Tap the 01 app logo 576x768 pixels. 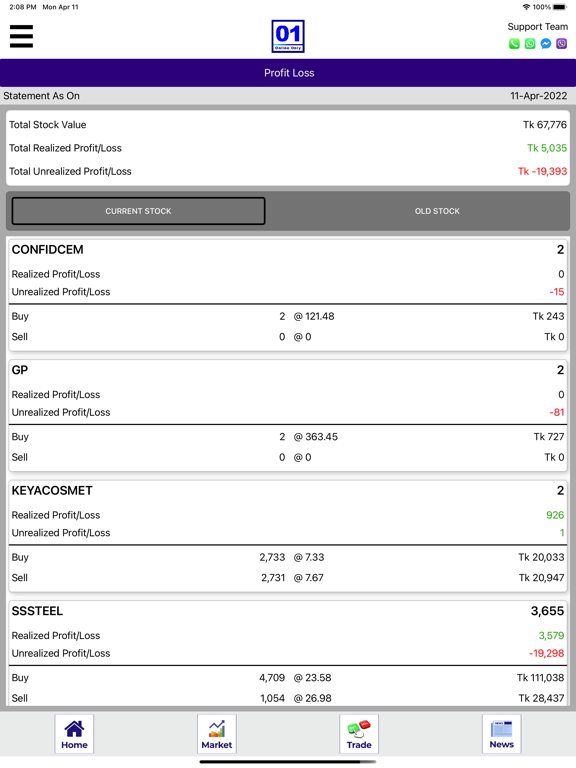coord(288,36)
